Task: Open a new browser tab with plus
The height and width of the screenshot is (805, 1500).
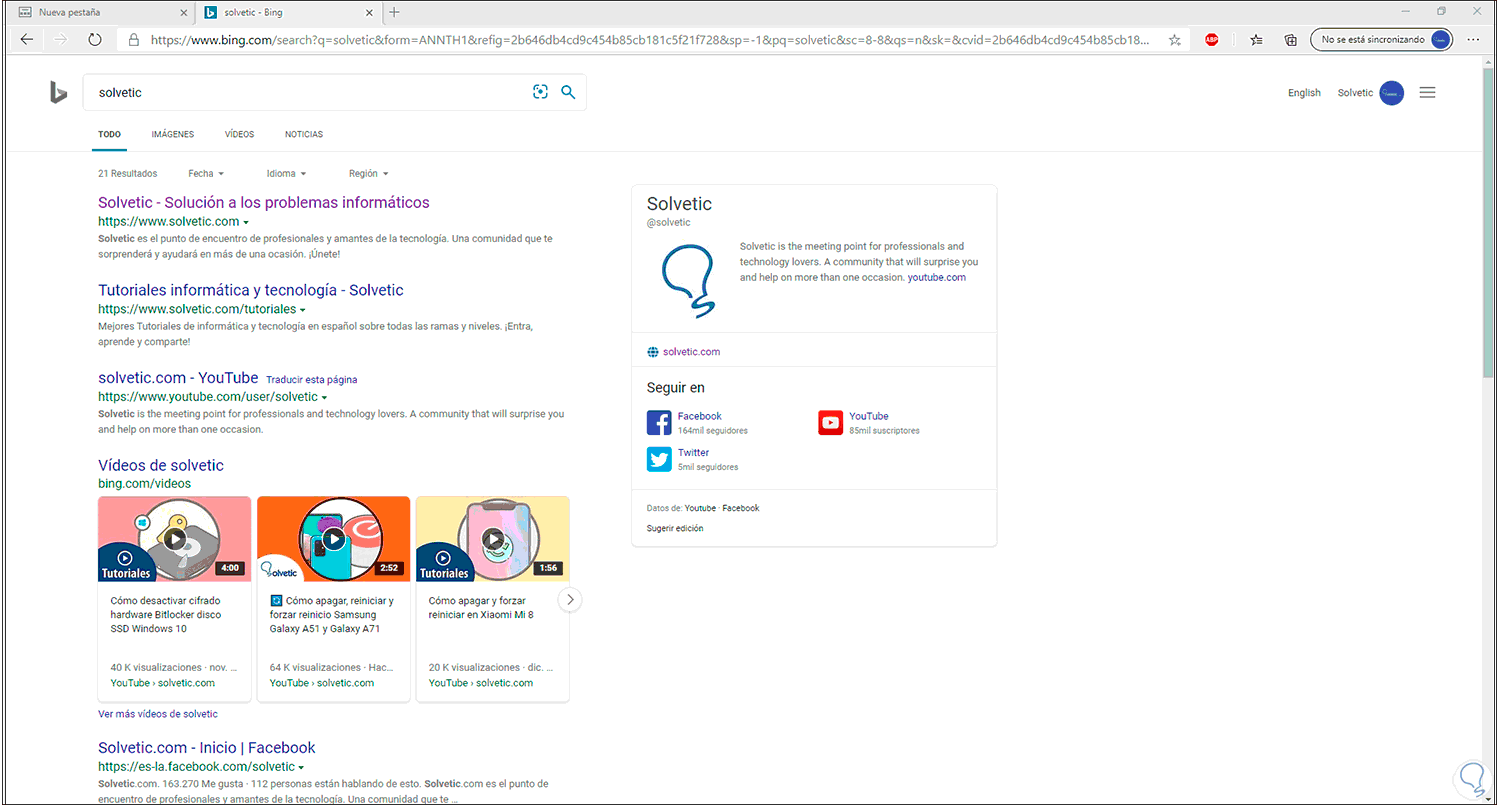Action: tap(394, 12)
